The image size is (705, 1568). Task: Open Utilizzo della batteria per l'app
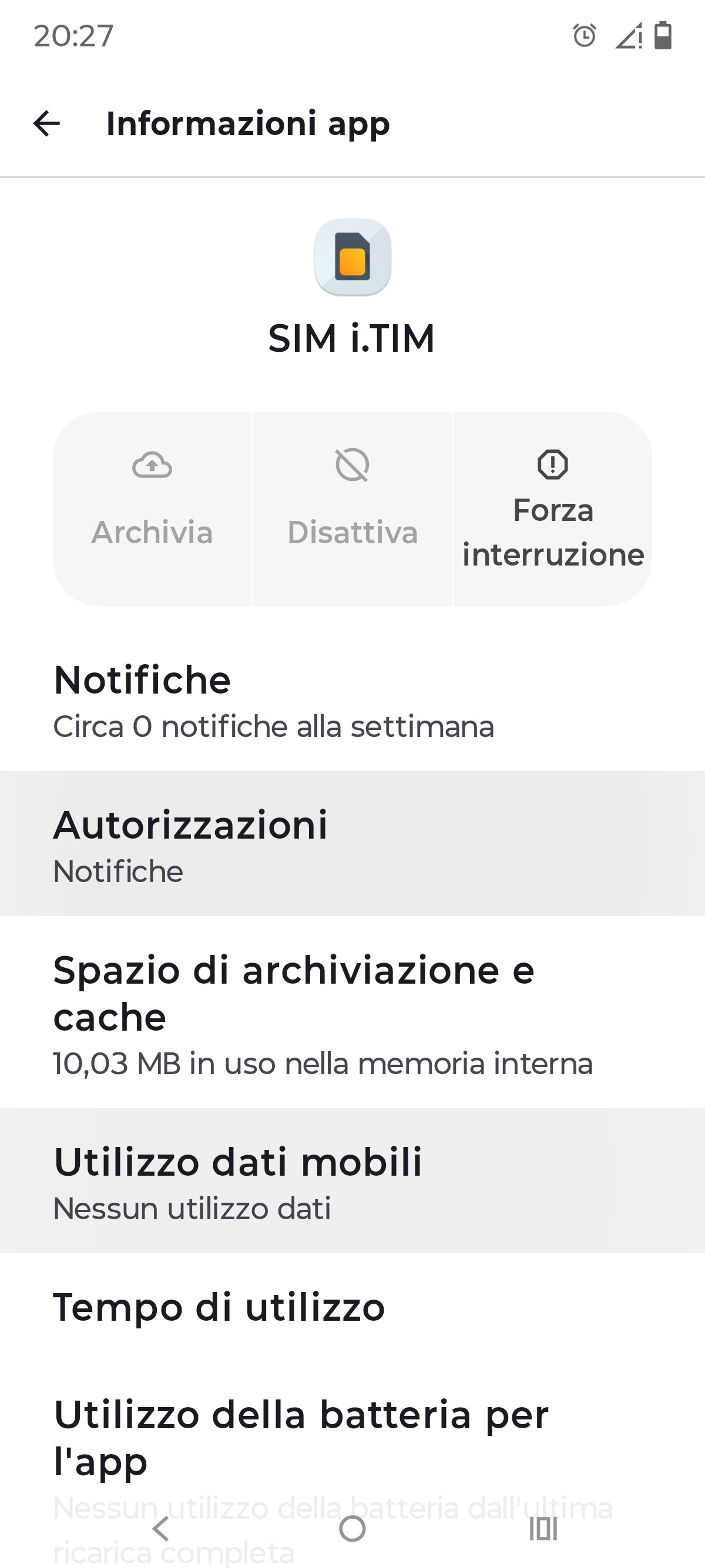[352, 1449]
